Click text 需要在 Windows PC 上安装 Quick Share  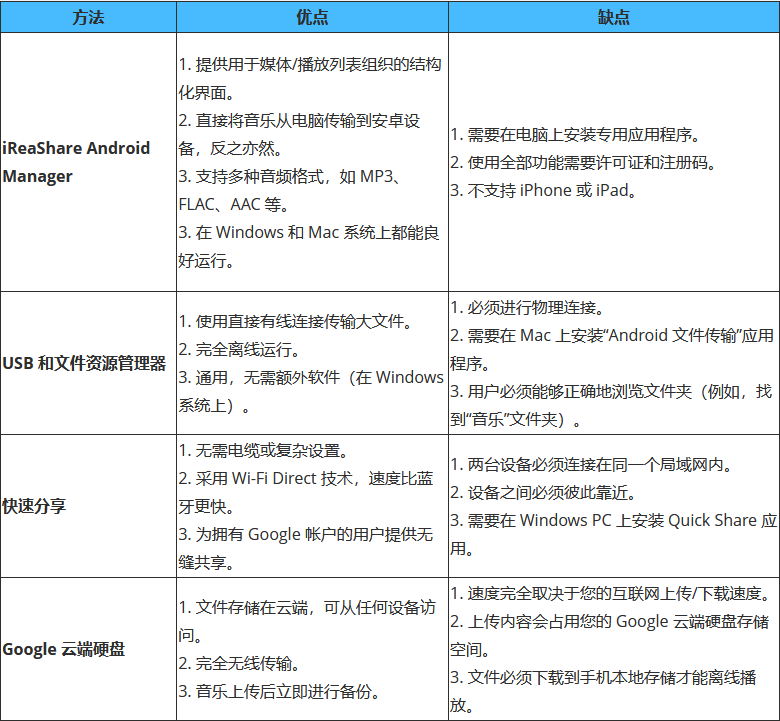[612, 520]
